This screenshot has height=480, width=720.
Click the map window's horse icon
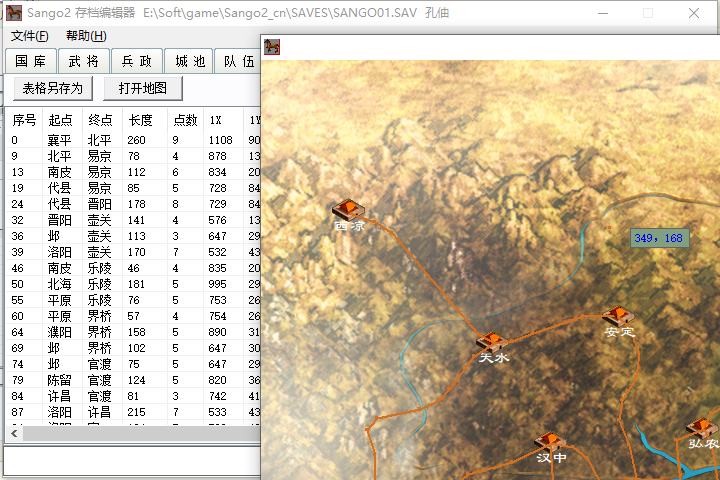click(271, 46)
